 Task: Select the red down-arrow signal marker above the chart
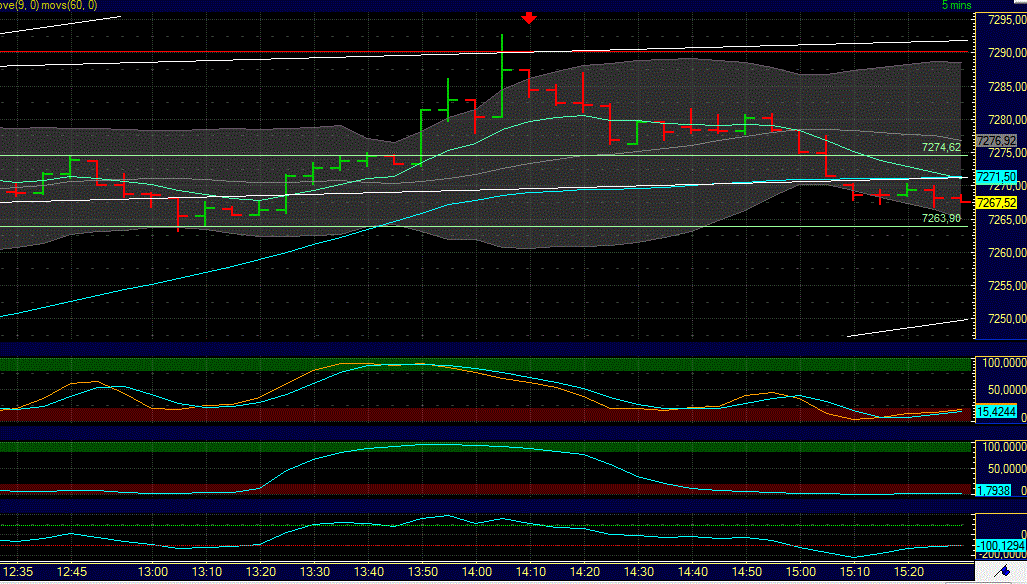(x=529, y=17)
